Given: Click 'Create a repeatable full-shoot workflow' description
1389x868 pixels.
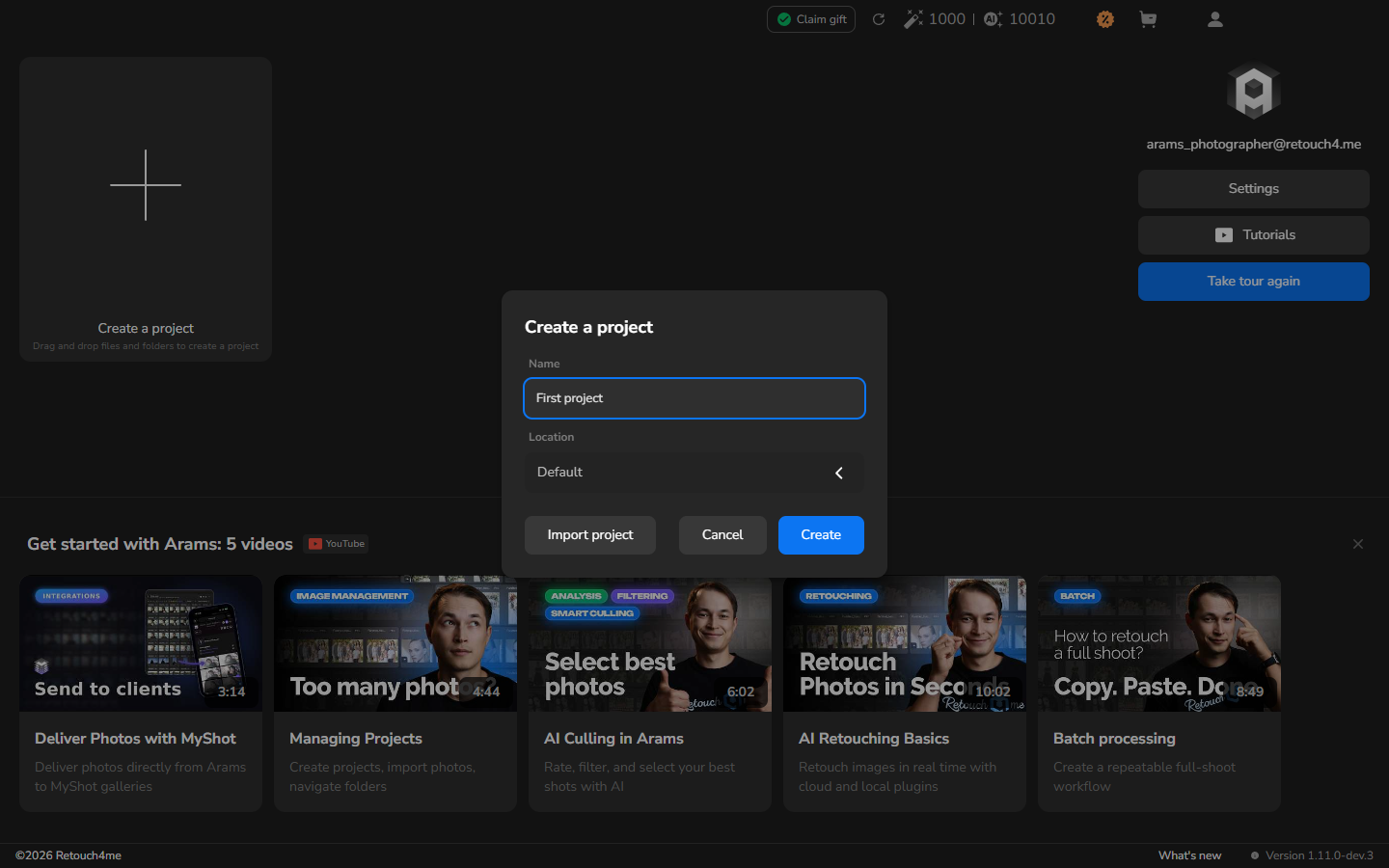Looking at the screenshot, I should [1144, 777].
